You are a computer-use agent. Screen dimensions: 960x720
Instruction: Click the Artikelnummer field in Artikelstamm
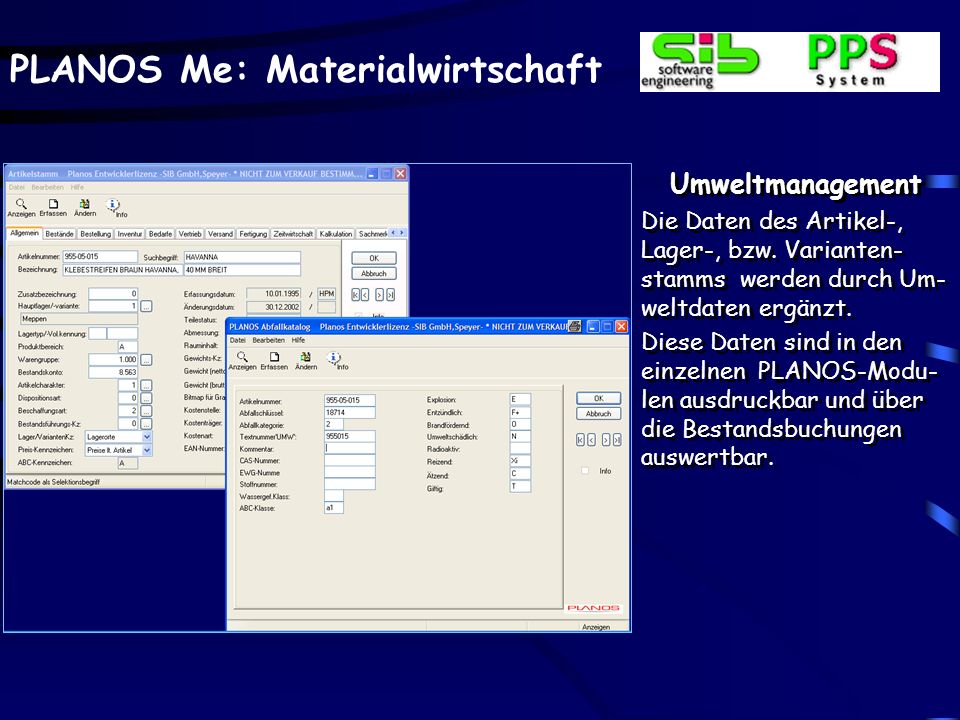click(100, 257)
